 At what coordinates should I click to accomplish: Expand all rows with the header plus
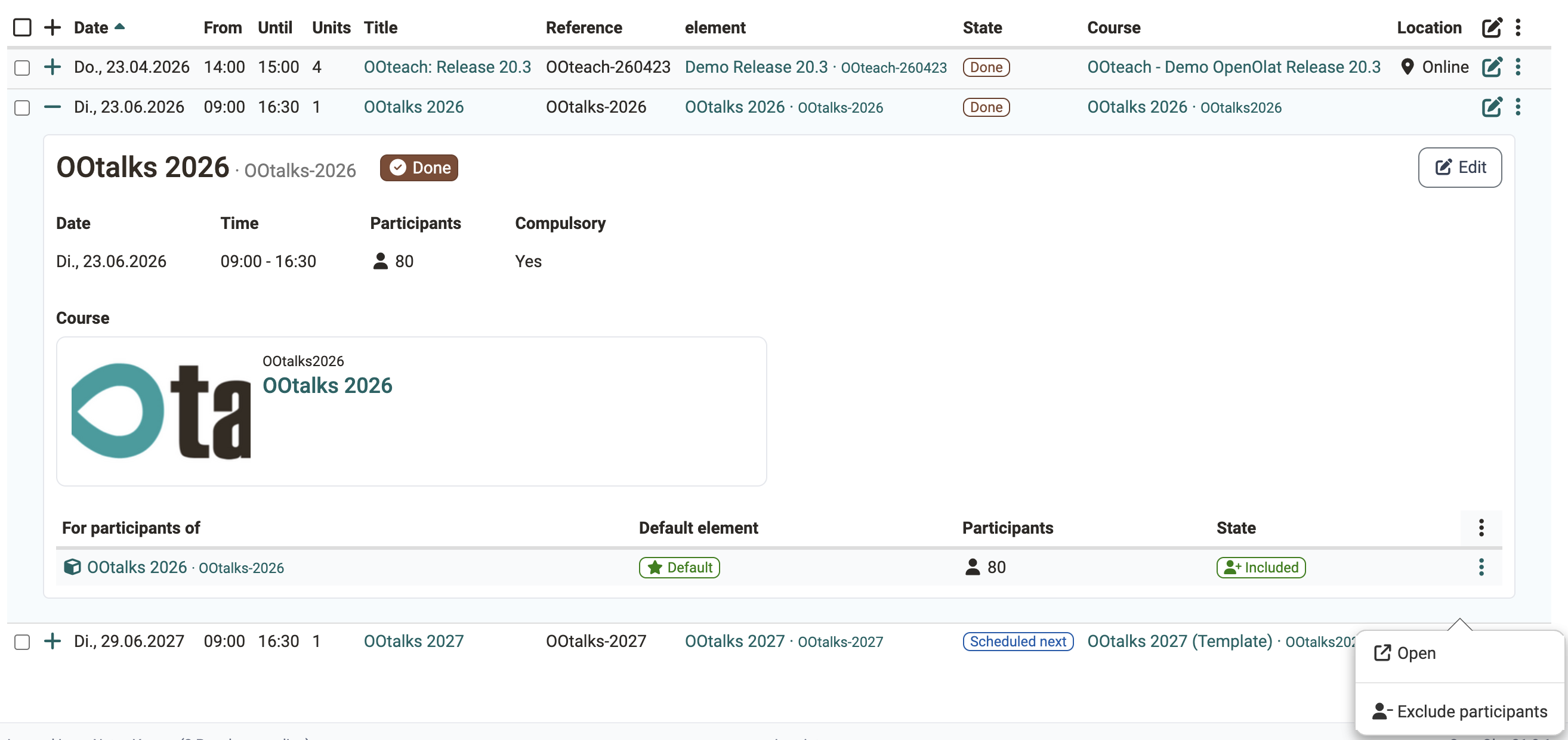point(53,27)
